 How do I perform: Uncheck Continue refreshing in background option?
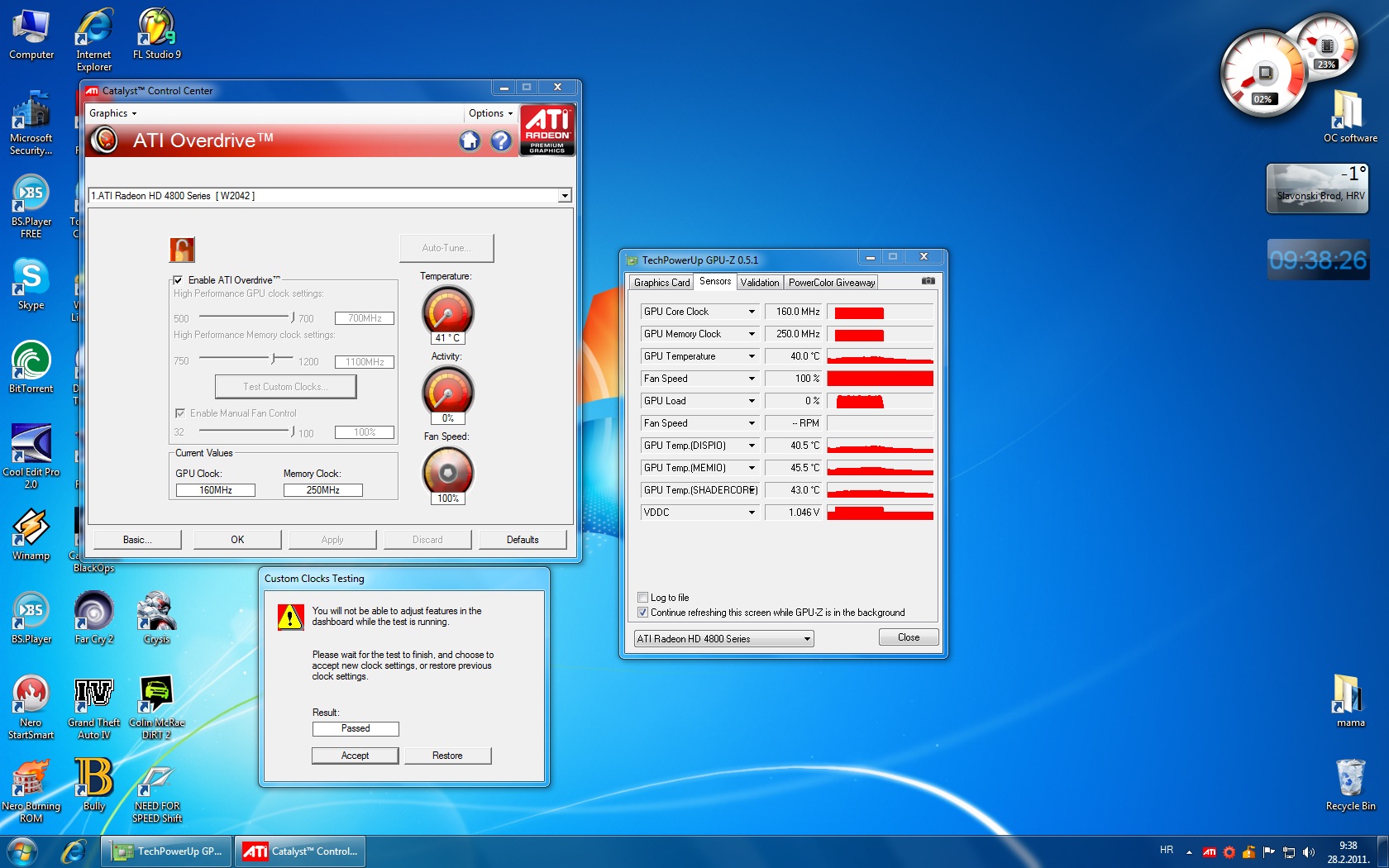pos(642,613)
